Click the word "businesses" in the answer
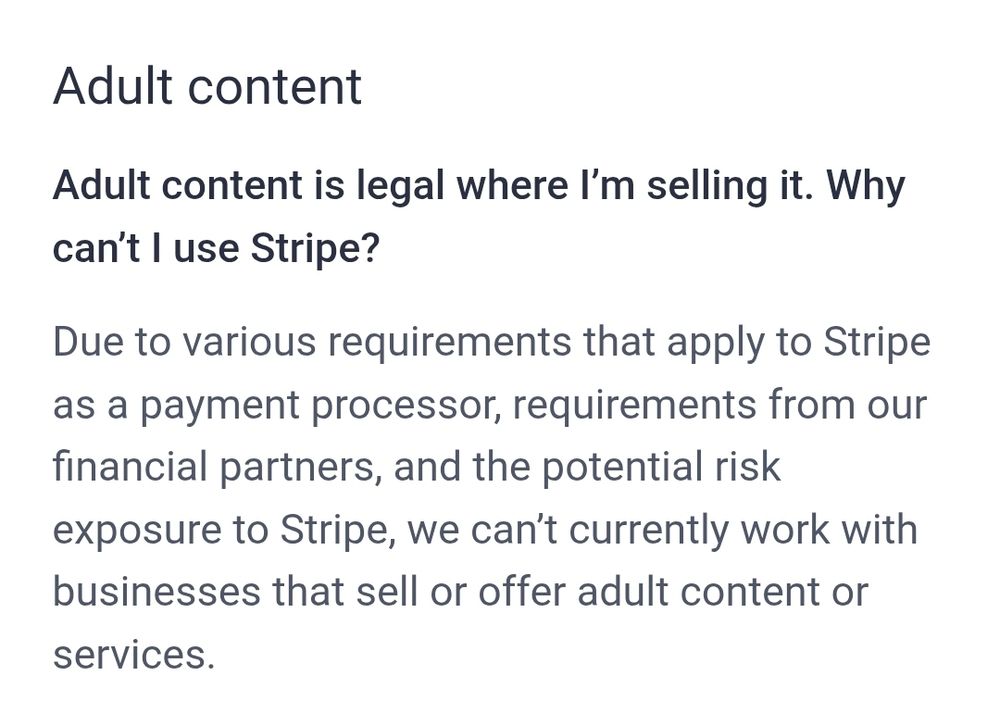Image resolution: width=1000 pixels, height=726 pixels. [x=157, y=591]
